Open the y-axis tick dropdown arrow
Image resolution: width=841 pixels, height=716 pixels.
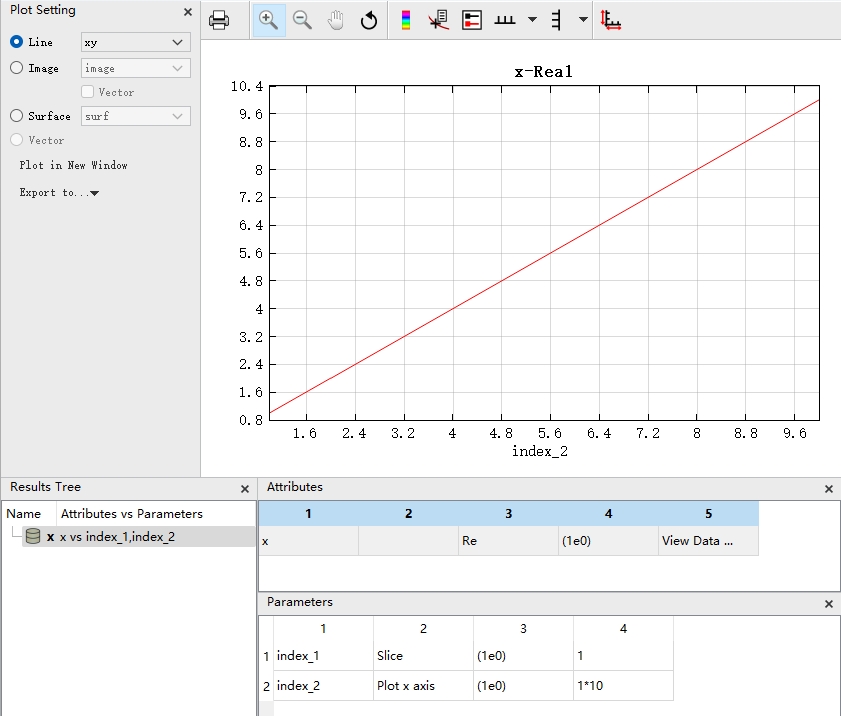583,20
